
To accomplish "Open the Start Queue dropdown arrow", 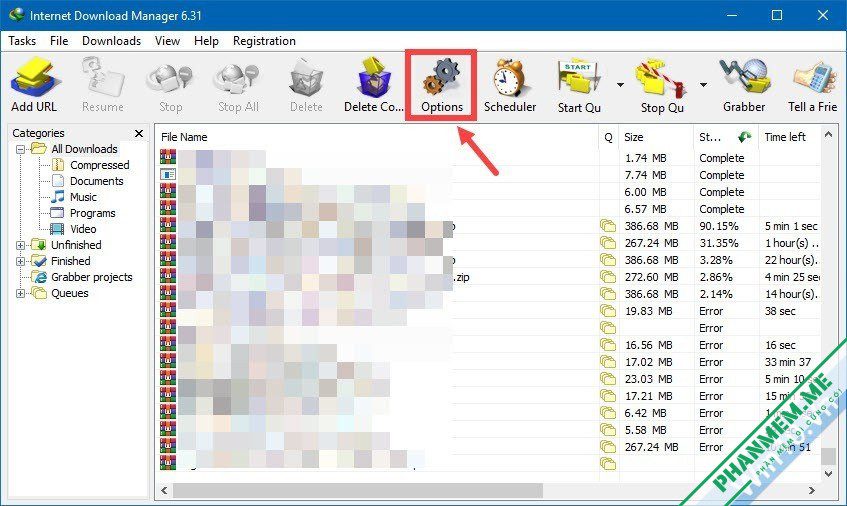I will point(620,85).
